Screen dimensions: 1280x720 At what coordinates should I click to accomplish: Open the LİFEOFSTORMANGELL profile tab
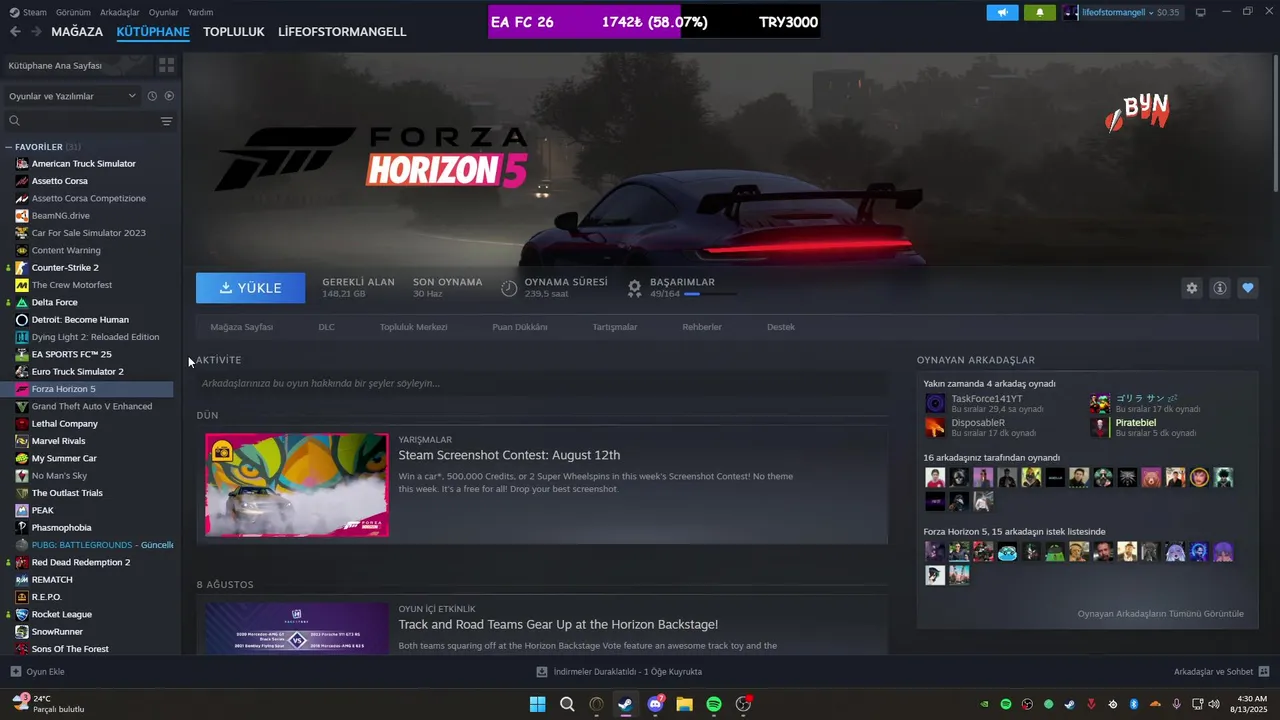click(x=342, y=32)
